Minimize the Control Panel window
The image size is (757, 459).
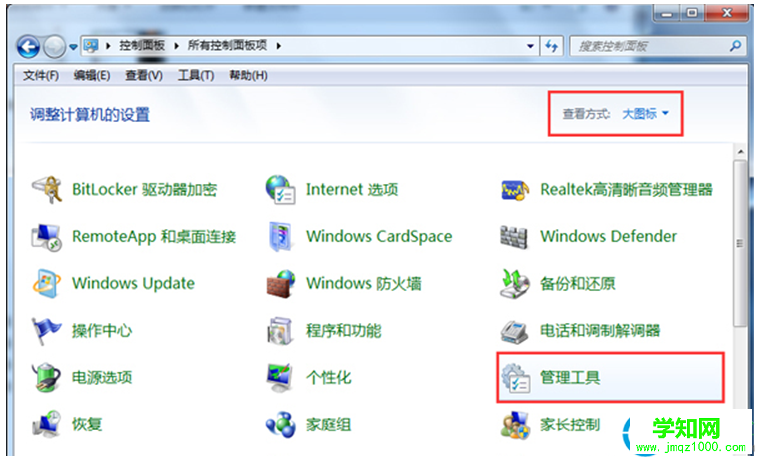point(668,14)
